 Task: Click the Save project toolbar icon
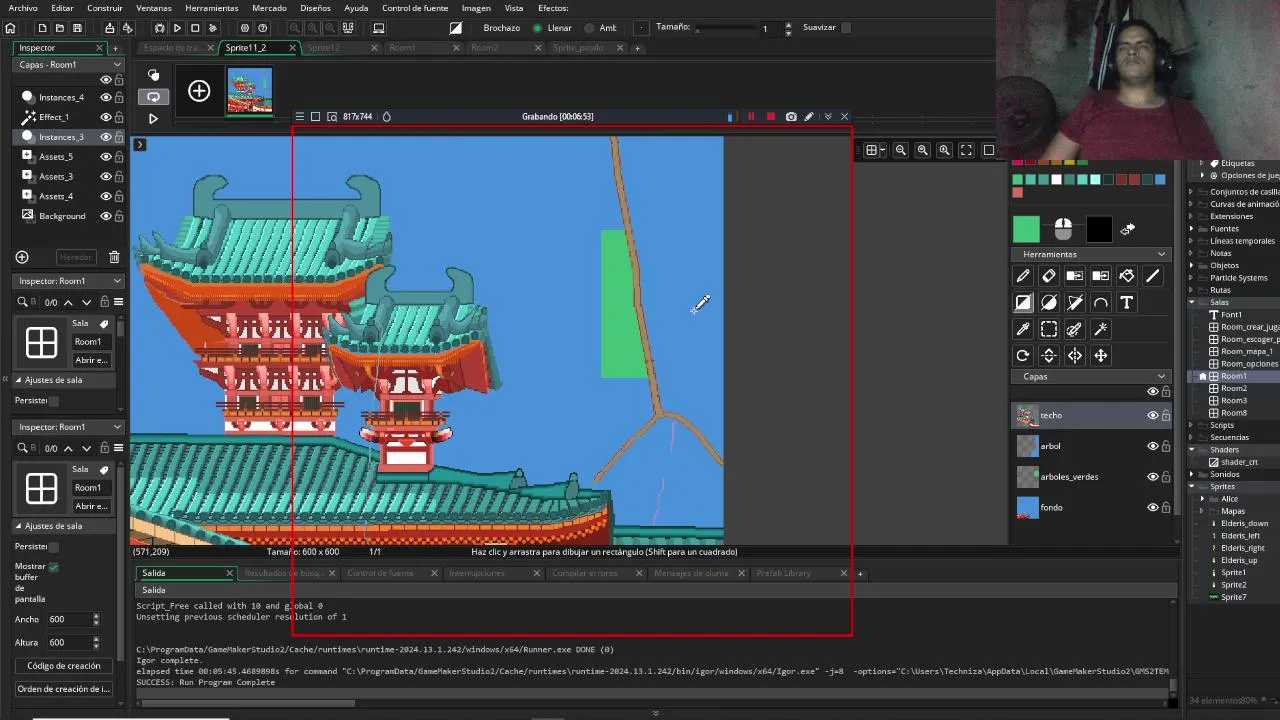(78, 28)
